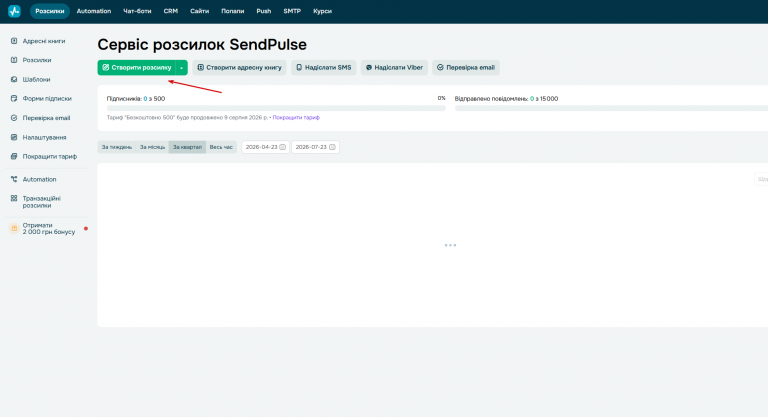The width and height of the screenshot is (768, 417).
Task: Click the Розсилки sidebar icon
Action: tap(14, 60)
